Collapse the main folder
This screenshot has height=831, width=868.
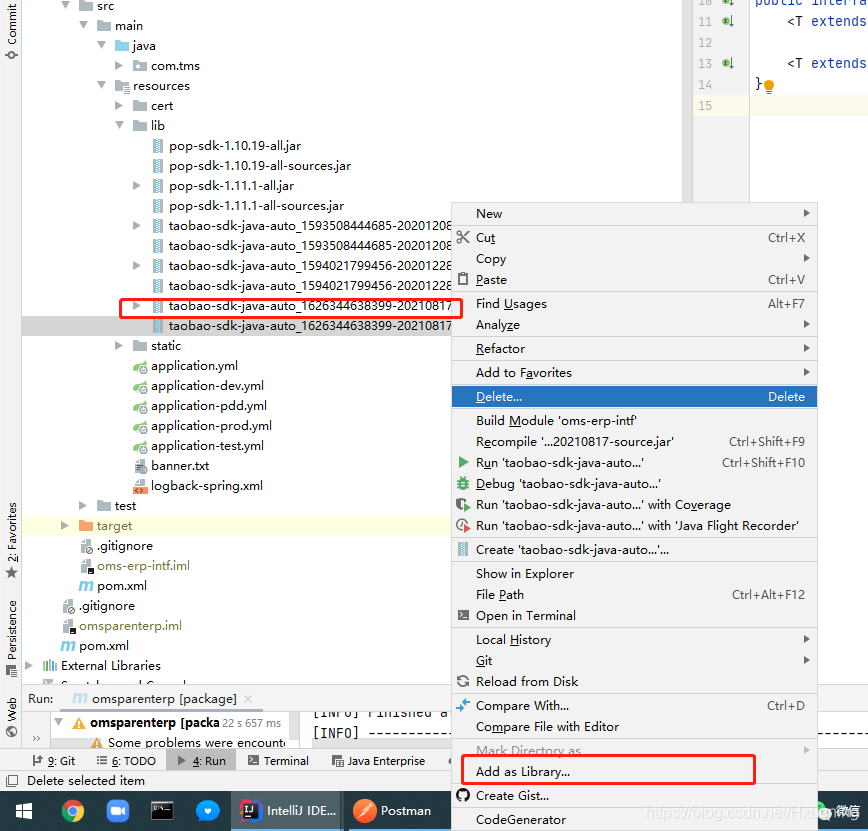84,25
